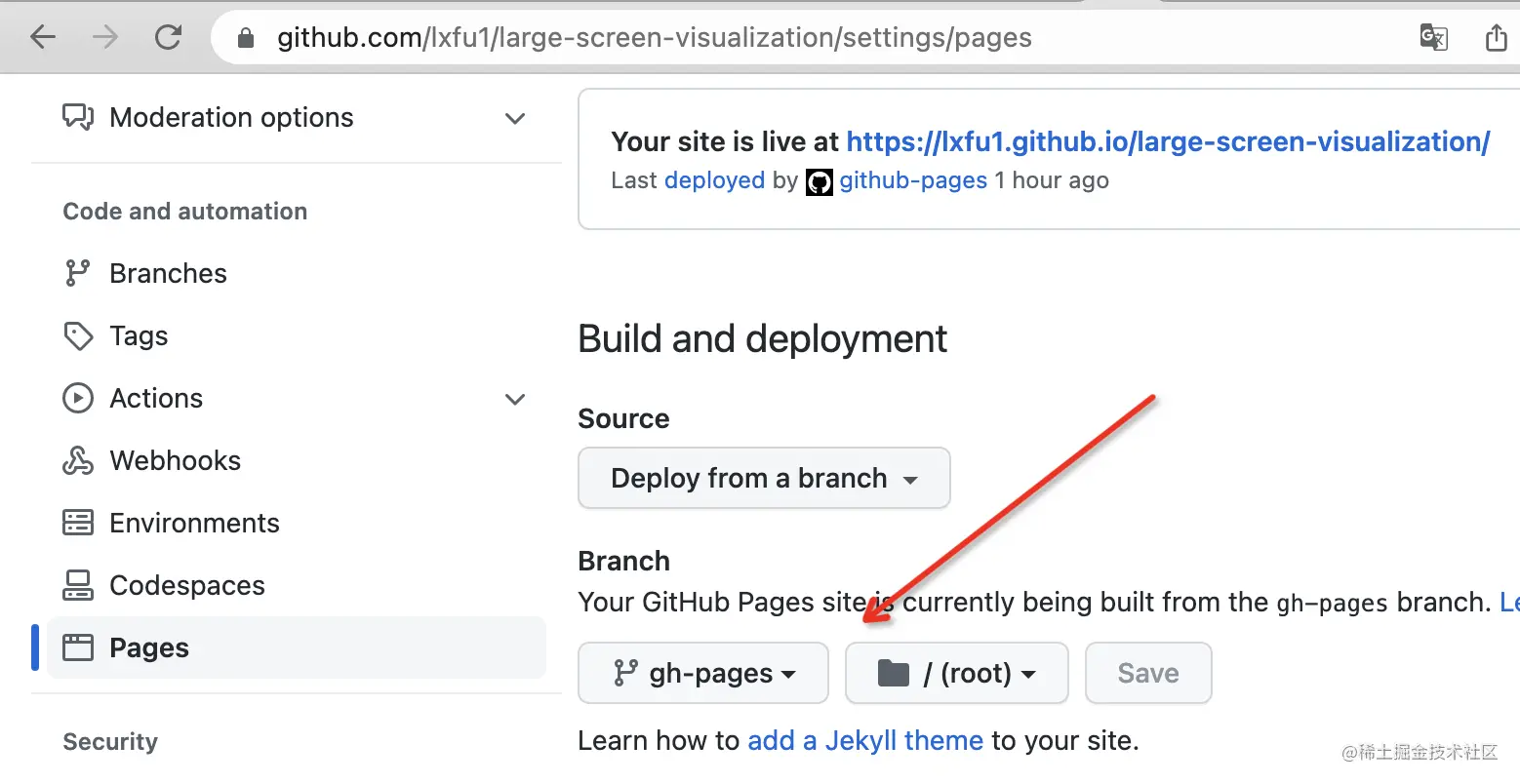
Task: Click the Environments server icon
Action: pyautogui.click(x=78, y=523)
